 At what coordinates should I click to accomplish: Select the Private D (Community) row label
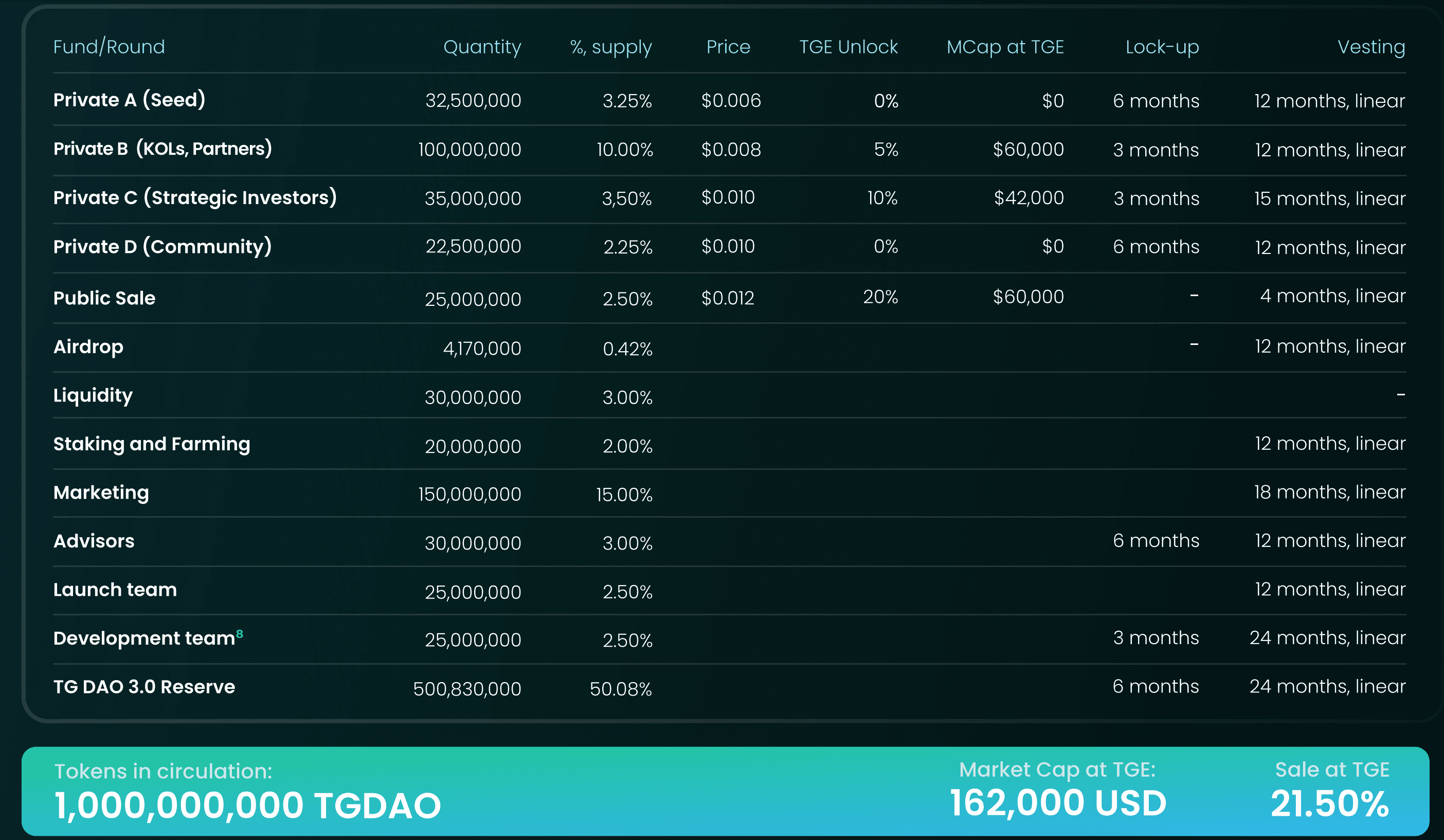(x=163, y=246)
